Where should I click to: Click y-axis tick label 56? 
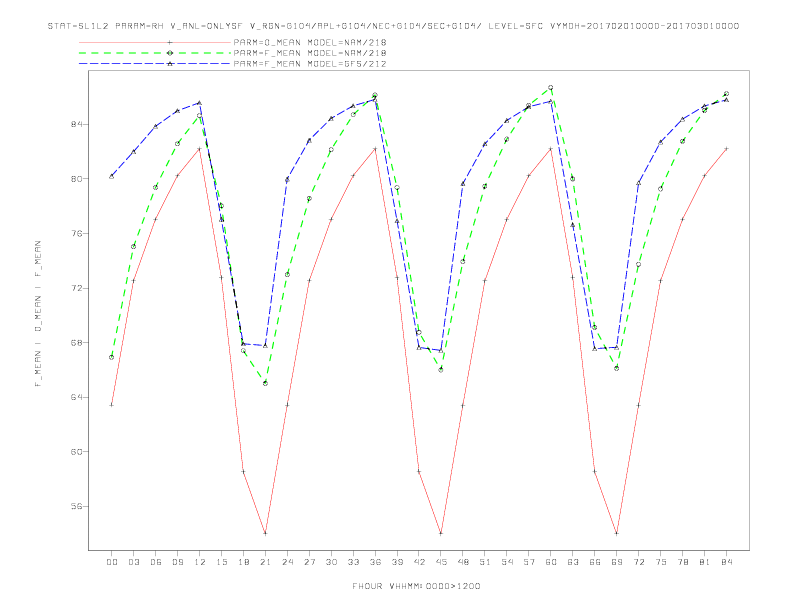[x=77, y=506]
